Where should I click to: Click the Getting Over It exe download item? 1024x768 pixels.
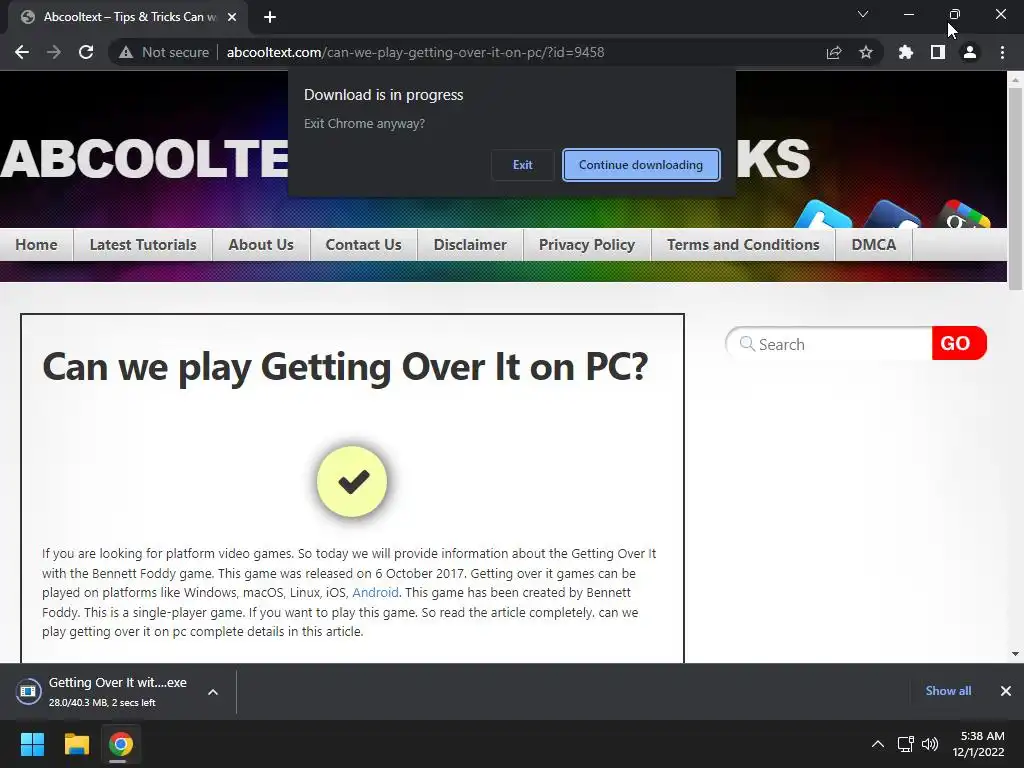click(x=103, y=692)
